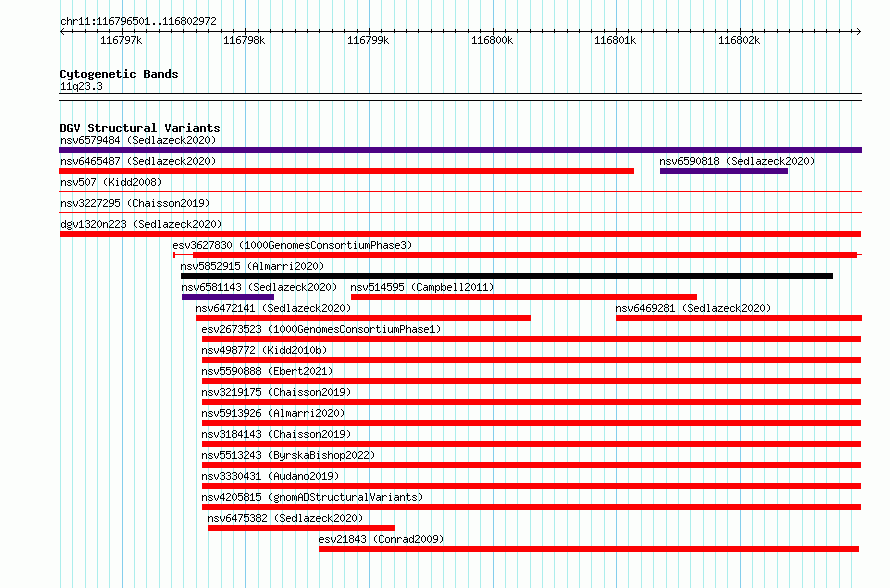Open nsv4205815 (gnomADStructuralVariants) label
Image resolution: width=890 pixels, height=588 pixels.
tap(312, 497)
